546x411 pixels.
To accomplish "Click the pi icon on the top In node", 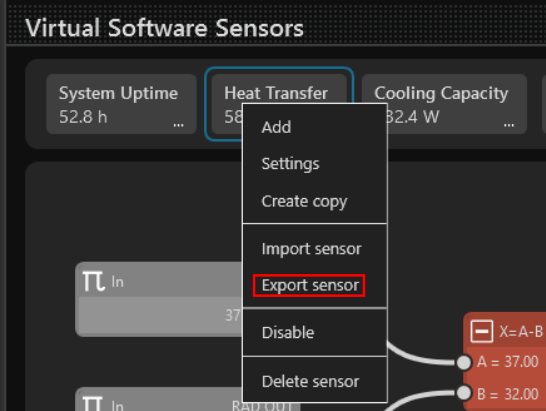I will pos(94,281).
